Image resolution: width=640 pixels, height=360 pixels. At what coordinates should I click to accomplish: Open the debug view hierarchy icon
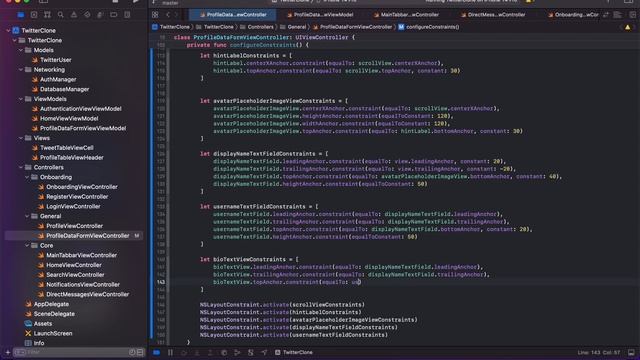(x=224, y=352)
